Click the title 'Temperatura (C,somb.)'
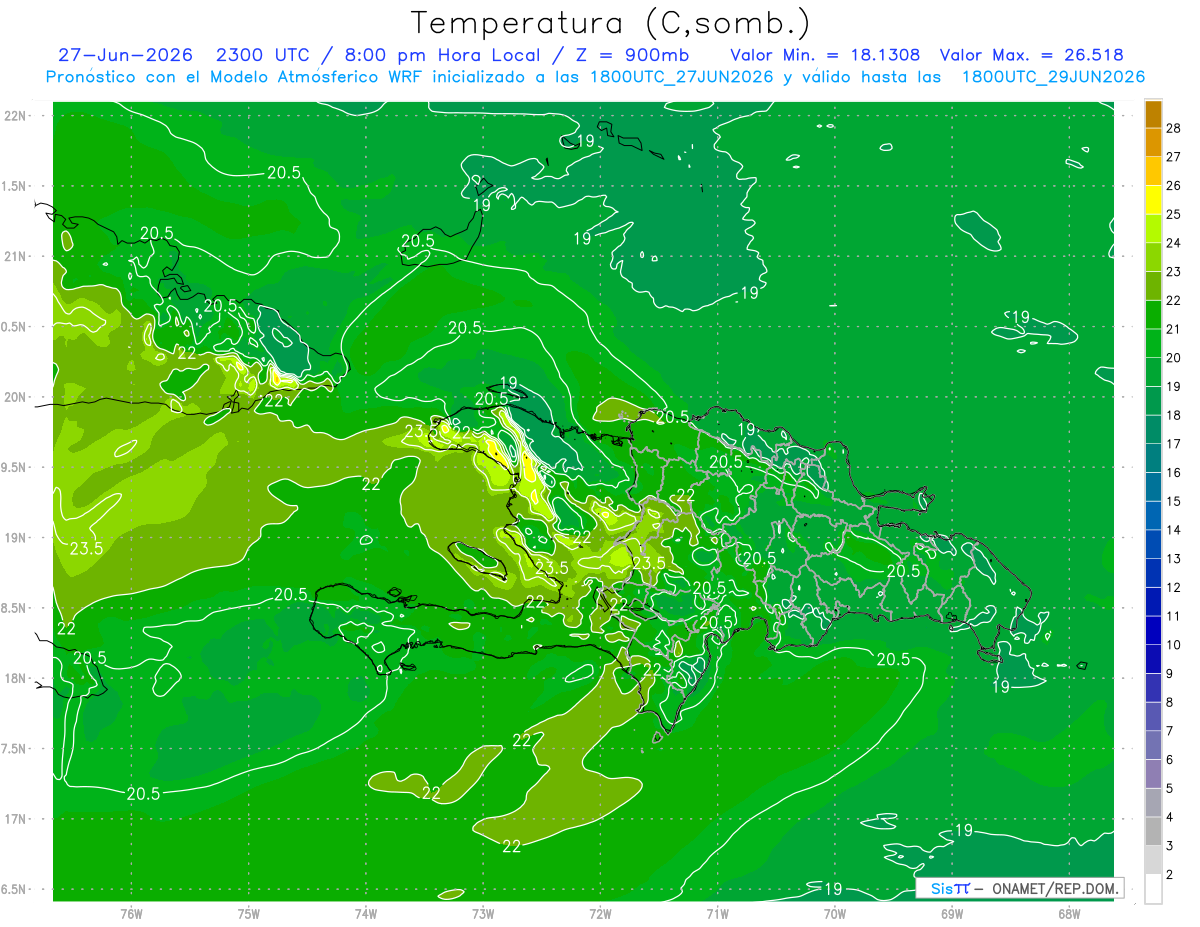The height and width of the screenshot is (927, 1200). 611,23
